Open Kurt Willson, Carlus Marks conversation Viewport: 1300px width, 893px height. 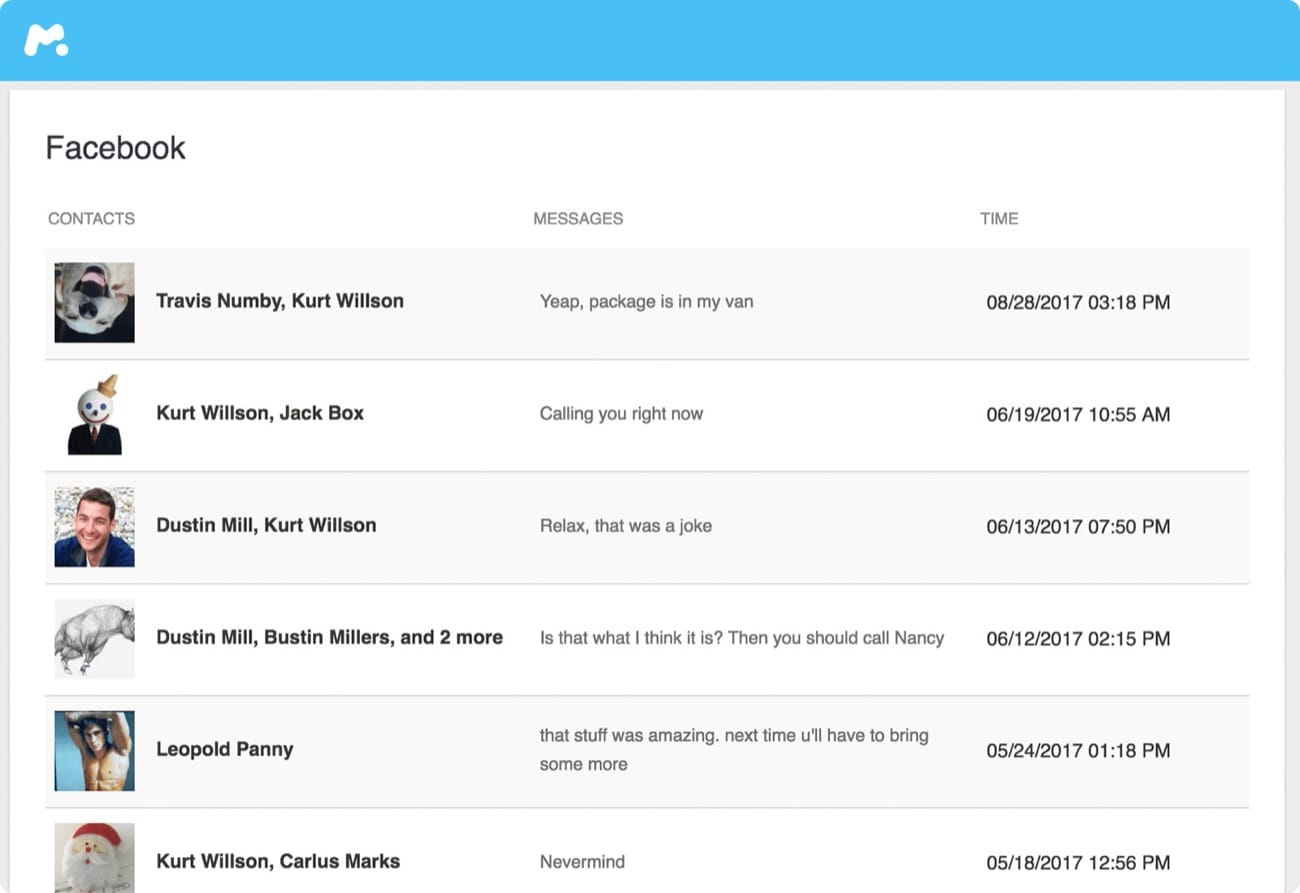coord(278,861)
